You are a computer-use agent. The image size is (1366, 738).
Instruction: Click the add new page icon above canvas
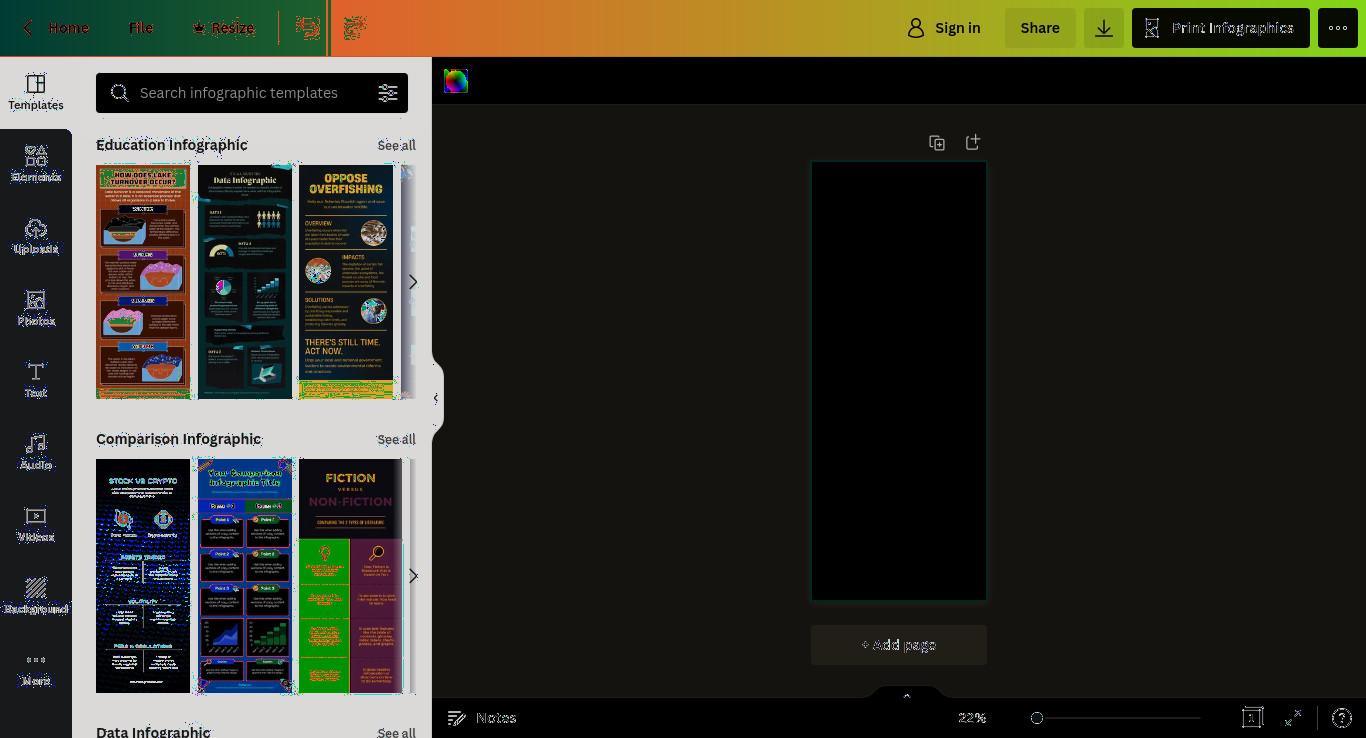pos(973,143)
